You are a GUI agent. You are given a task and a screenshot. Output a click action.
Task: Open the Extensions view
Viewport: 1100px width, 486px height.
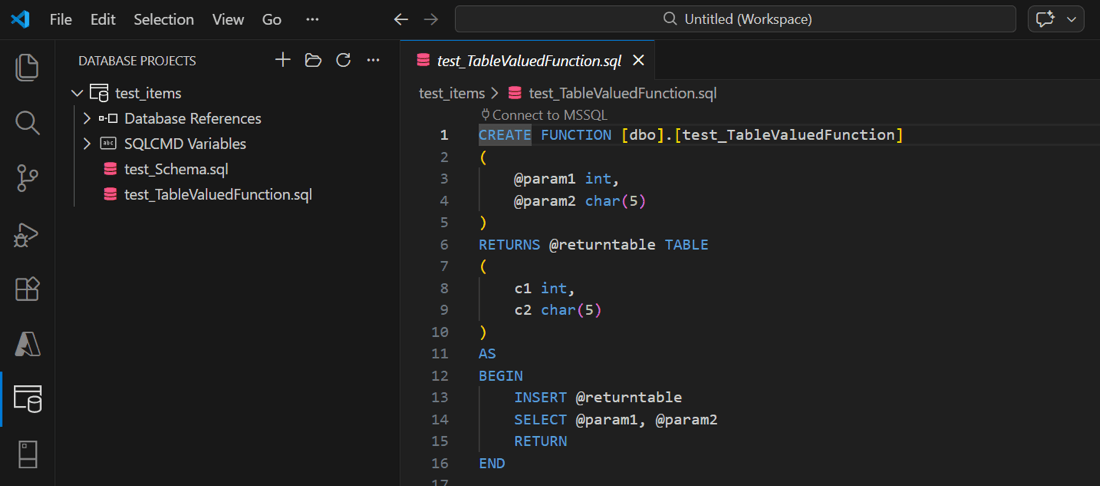[x=27, y=289]
